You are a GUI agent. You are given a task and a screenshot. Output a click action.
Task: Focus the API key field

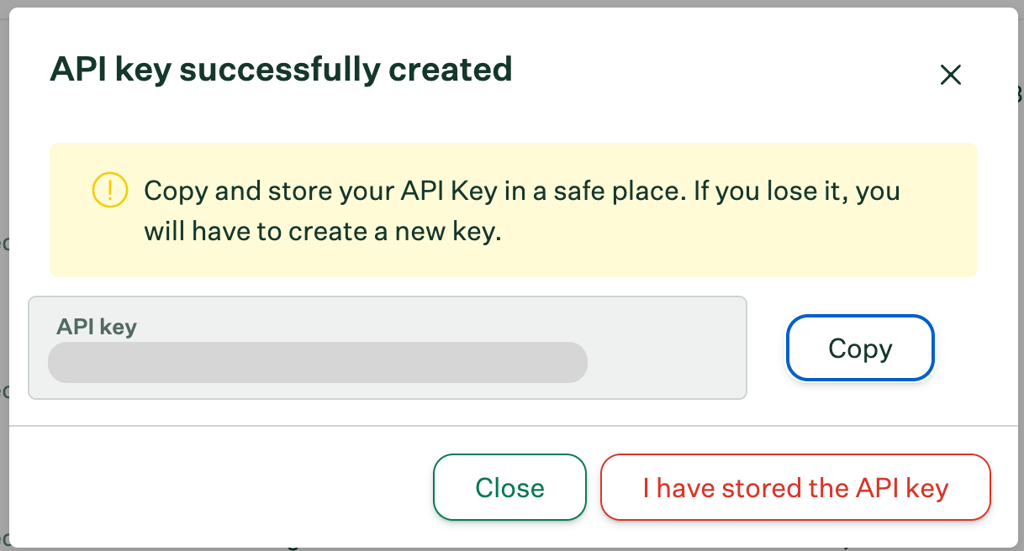pyautogui.click(x=387, y=348)
